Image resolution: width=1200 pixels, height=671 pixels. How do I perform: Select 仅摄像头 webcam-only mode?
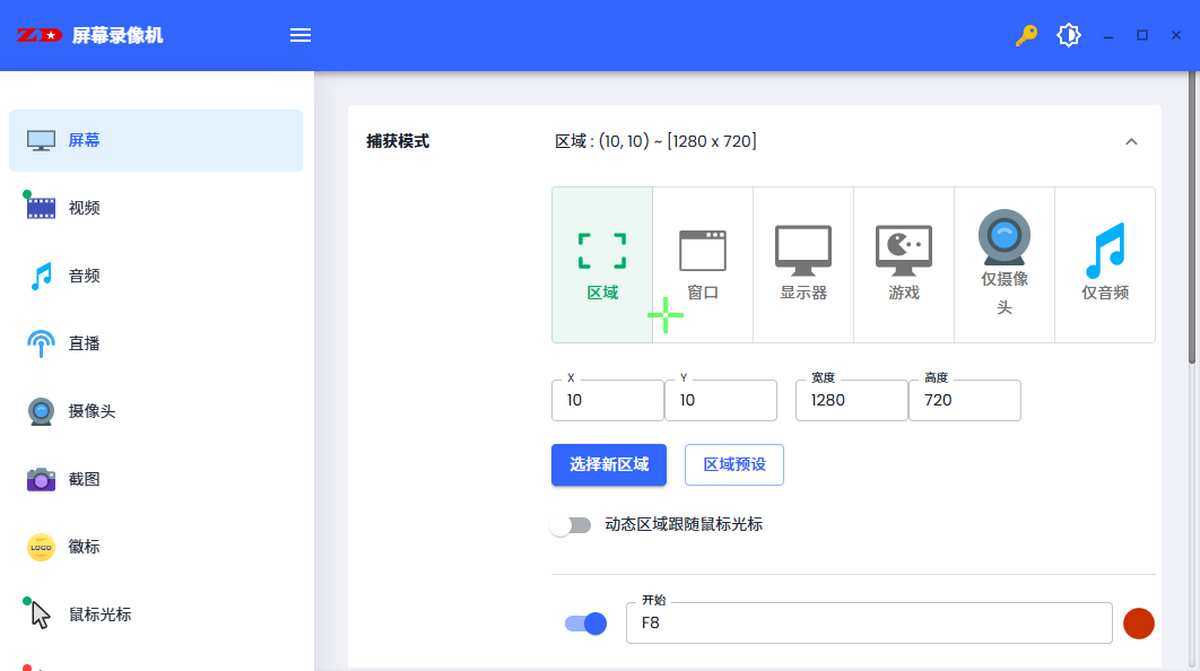1004,264
